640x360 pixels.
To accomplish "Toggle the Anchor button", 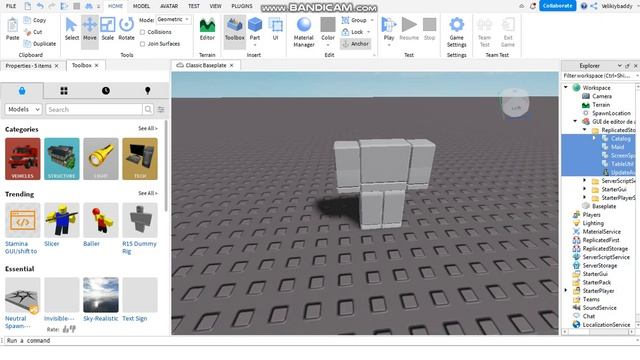I will coord(356,44).
